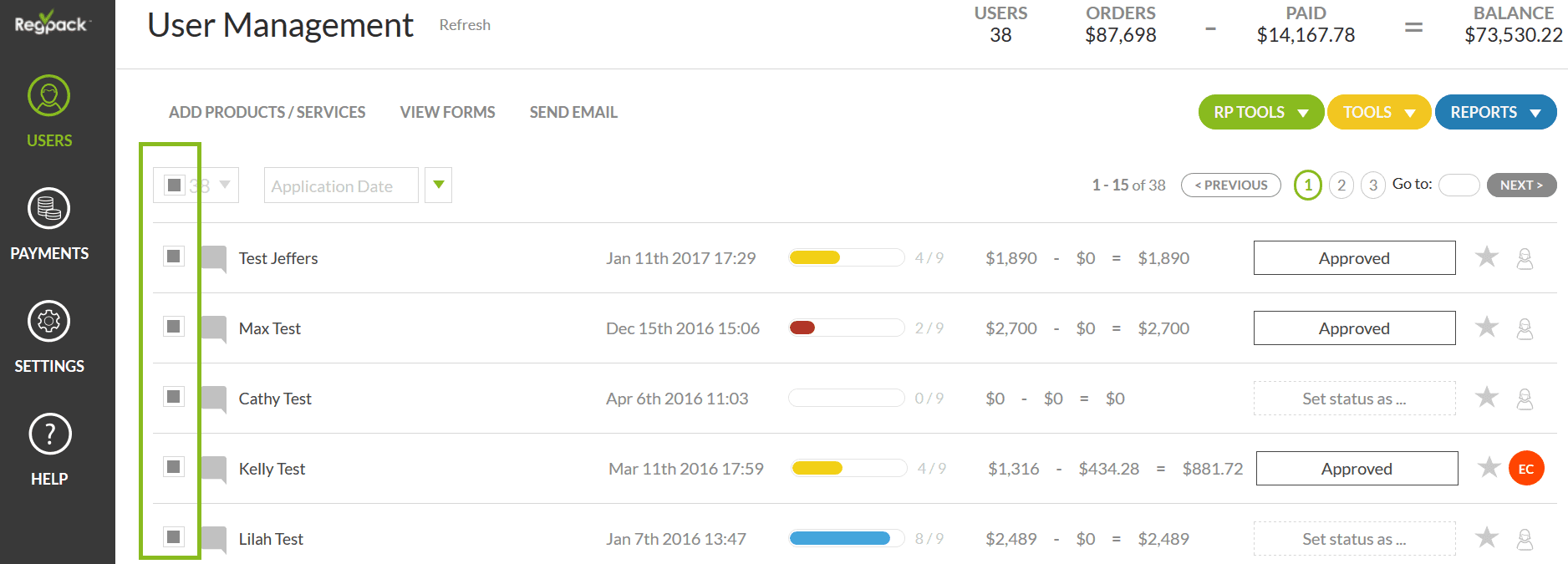Image resolution: width=1568 pixels, height=564 pixels.
Task: Open the Payments icon in sidebar
Action: coord(48,209)
